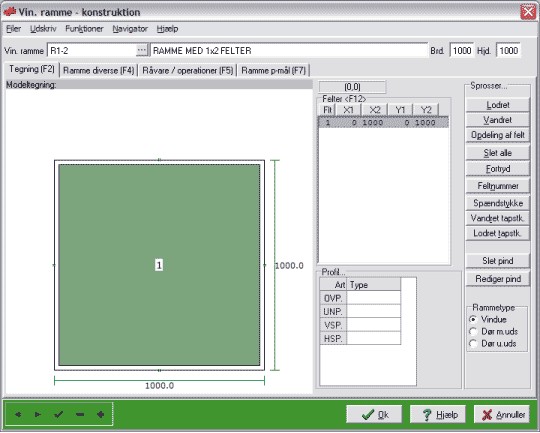
Task: Confirm with the navigator checkmark icon
Action: click(59, 414)
